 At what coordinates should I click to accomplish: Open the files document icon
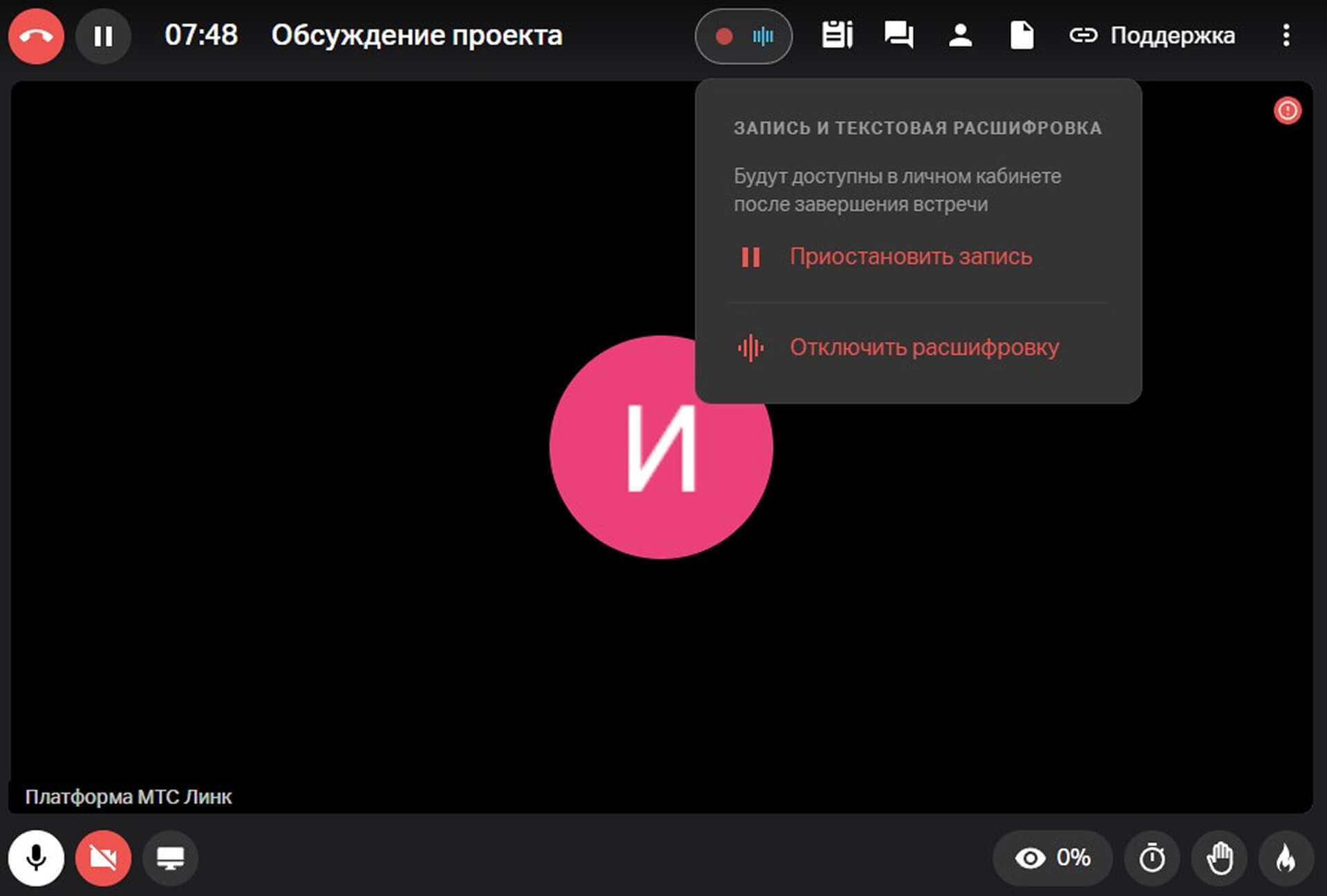point(1022,35)
